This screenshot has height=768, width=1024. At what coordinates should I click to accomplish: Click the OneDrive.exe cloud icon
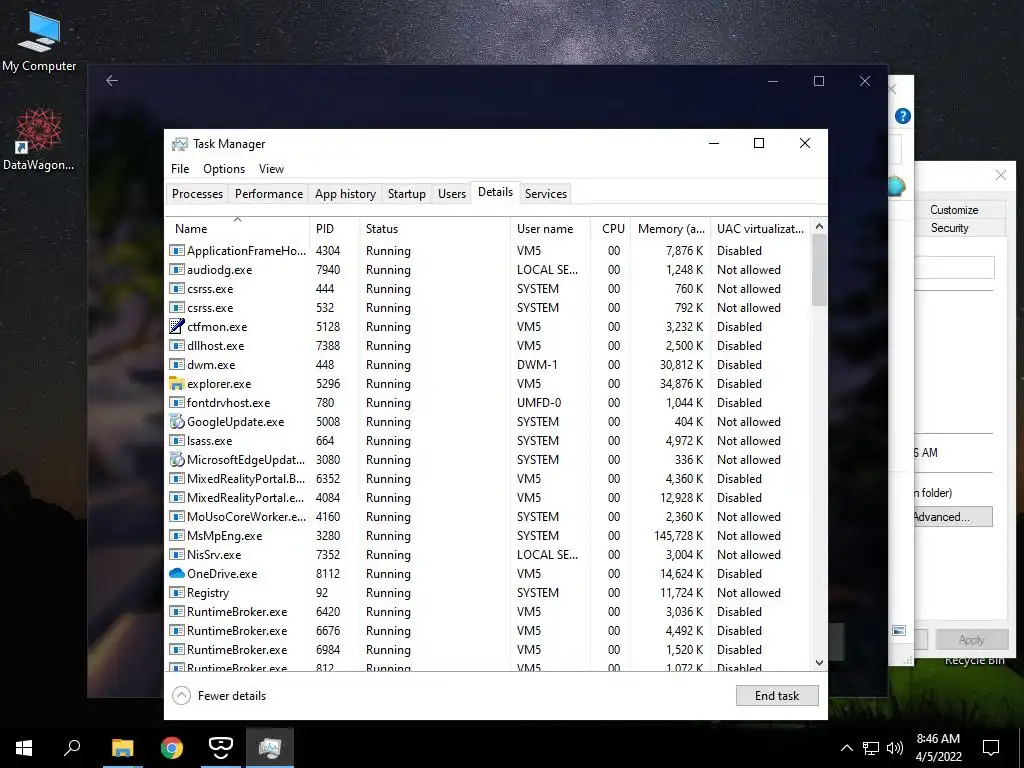[x=176, y=573]
